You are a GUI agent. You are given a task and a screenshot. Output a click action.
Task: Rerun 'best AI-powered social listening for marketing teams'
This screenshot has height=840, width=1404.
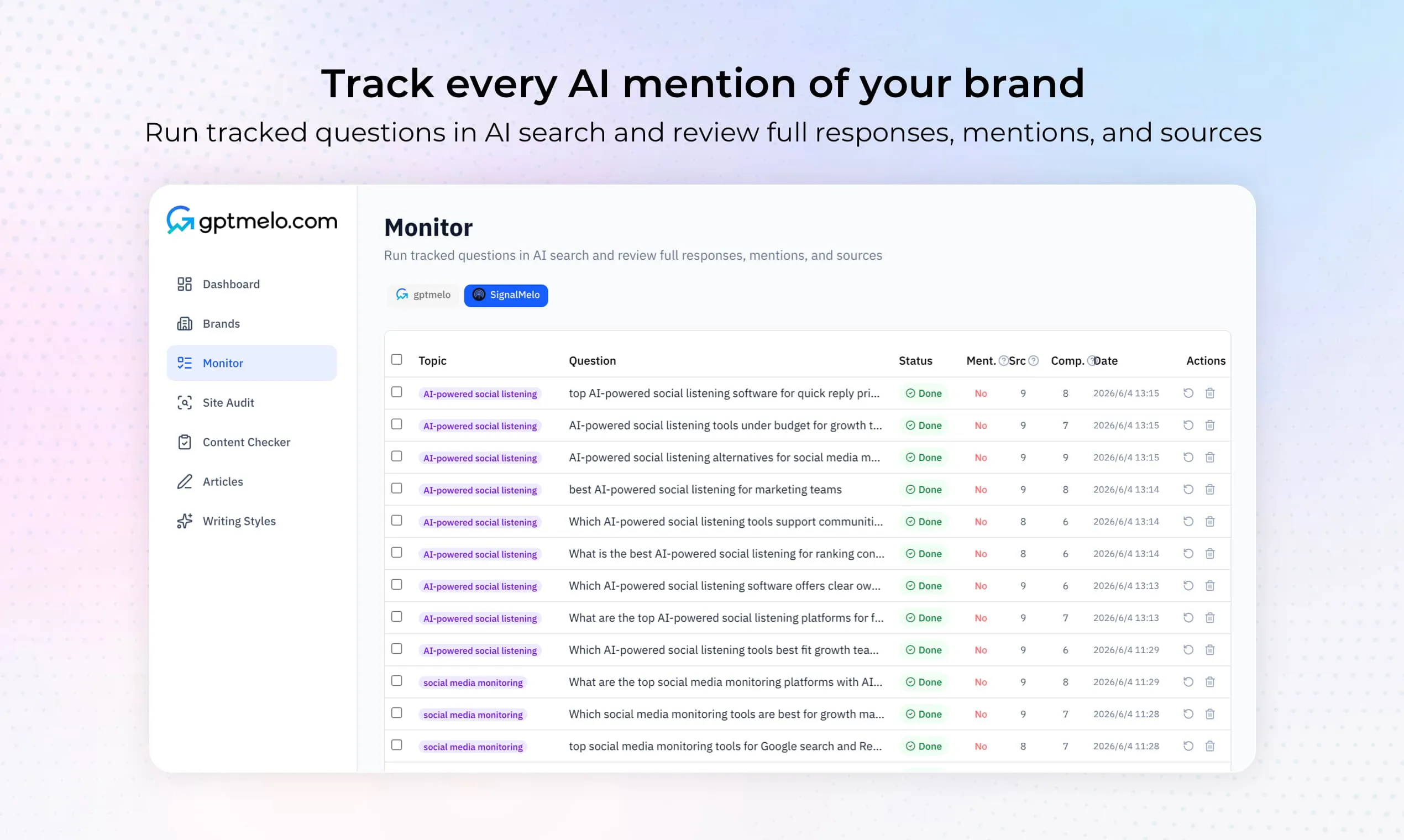1188,489
